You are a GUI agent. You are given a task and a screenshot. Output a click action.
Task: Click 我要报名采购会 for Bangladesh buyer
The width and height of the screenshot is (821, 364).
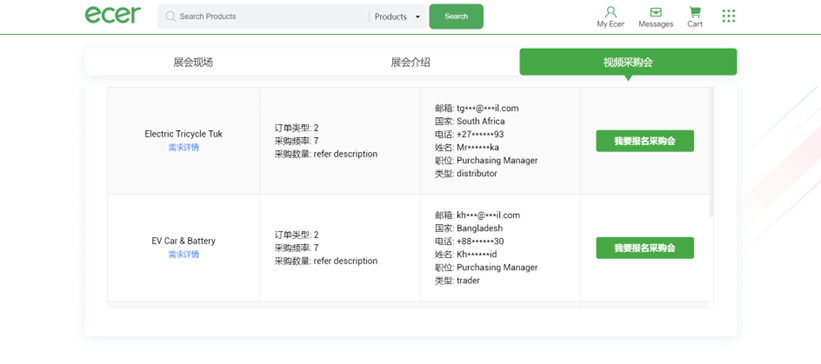(645, 248)
